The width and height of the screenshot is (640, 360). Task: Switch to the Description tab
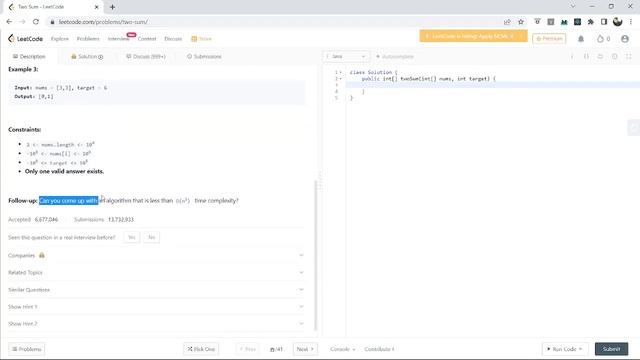click(x=29, y=56)
